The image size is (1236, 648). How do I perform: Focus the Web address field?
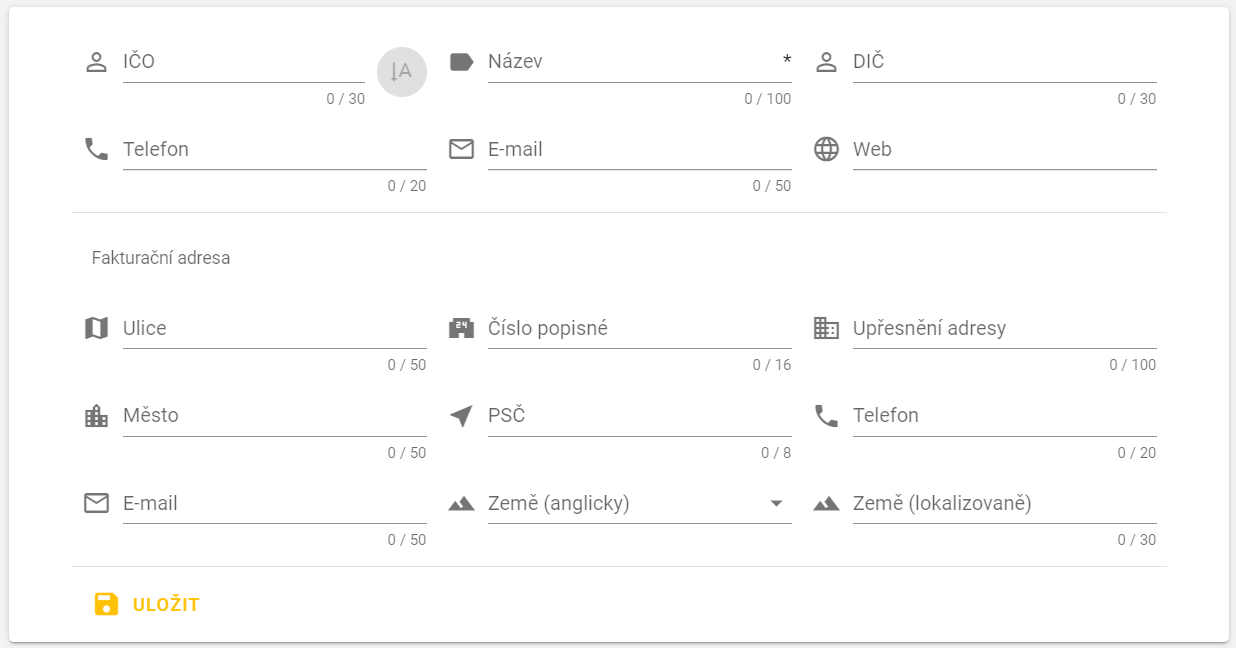coord(1004,150)
